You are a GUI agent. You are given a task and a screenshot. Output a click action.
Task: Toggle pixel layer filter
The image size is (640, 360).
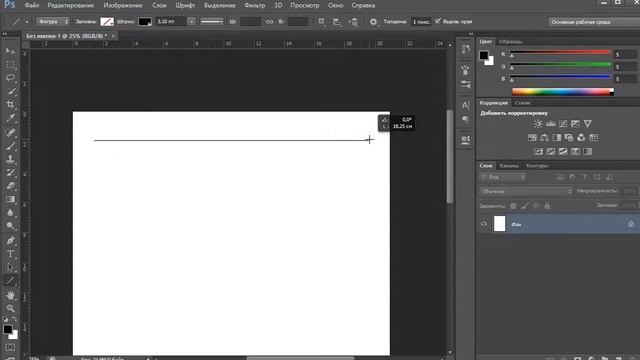(560, 177)
